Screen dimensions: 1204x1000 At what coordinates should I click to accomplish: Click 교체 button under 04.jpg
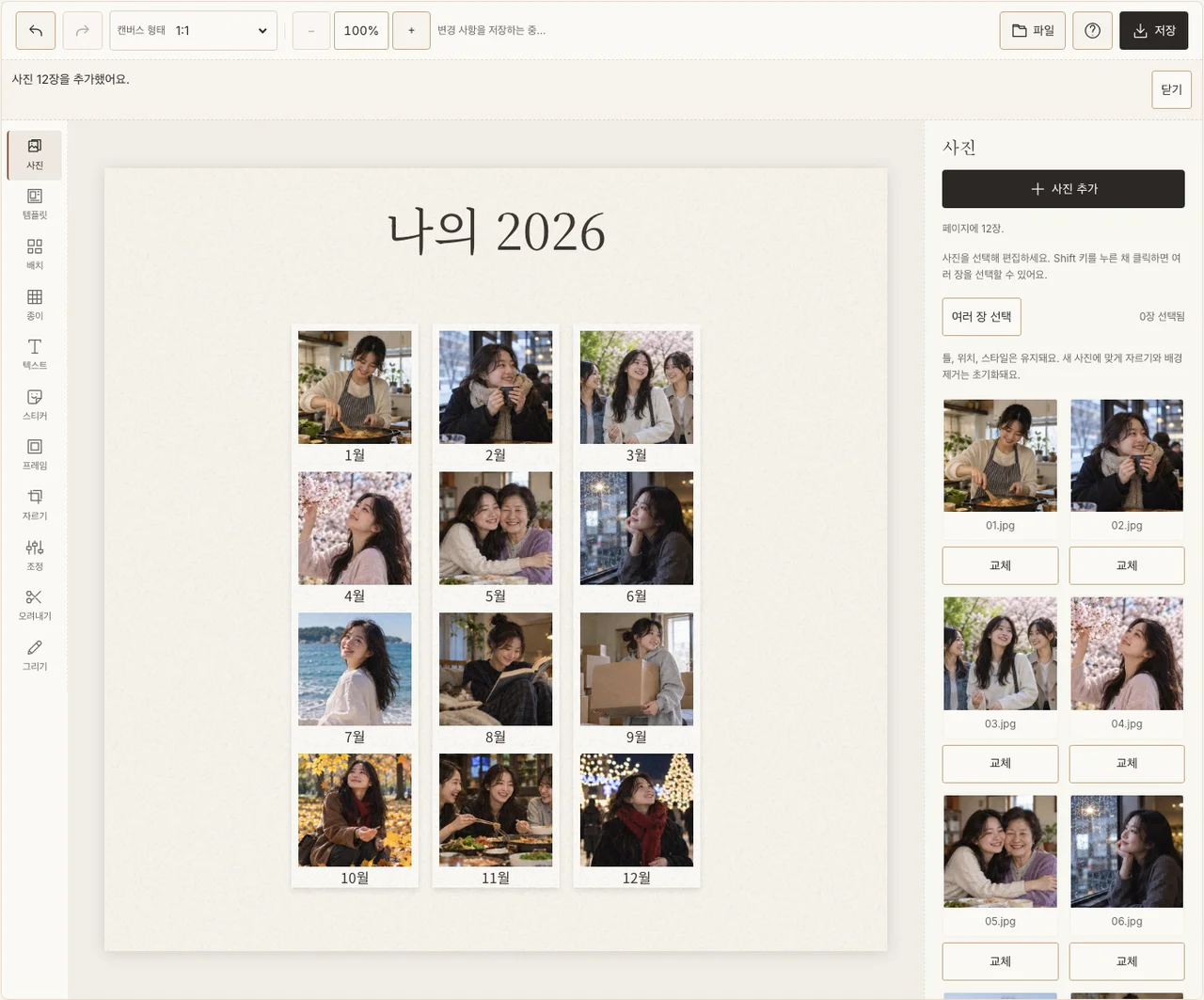[1127, 763]
